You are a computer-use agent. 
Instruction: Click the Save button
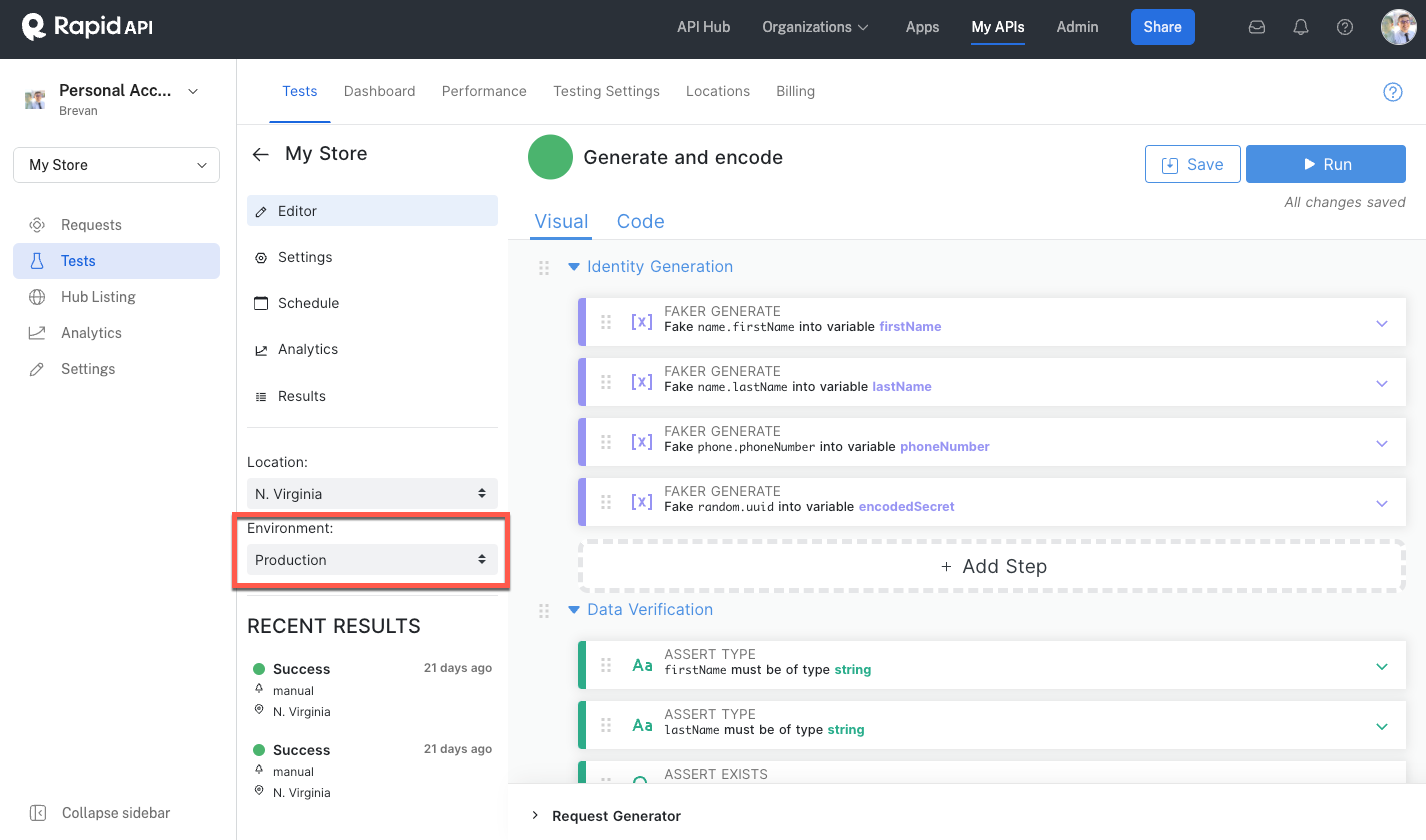(1192, 164)
